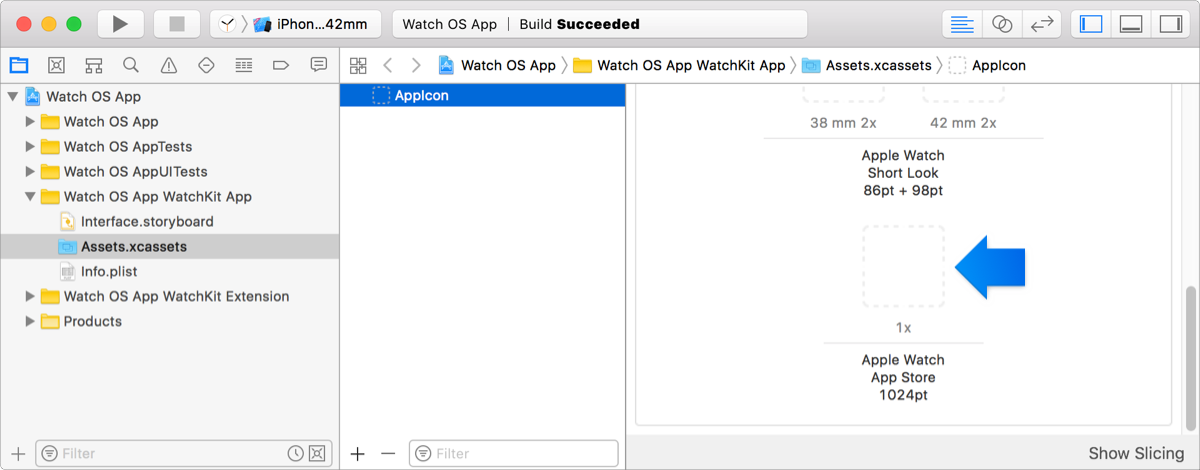Select Interface.storyboard in project navigator
The image size is (1200, 470).
coord(147,222)
